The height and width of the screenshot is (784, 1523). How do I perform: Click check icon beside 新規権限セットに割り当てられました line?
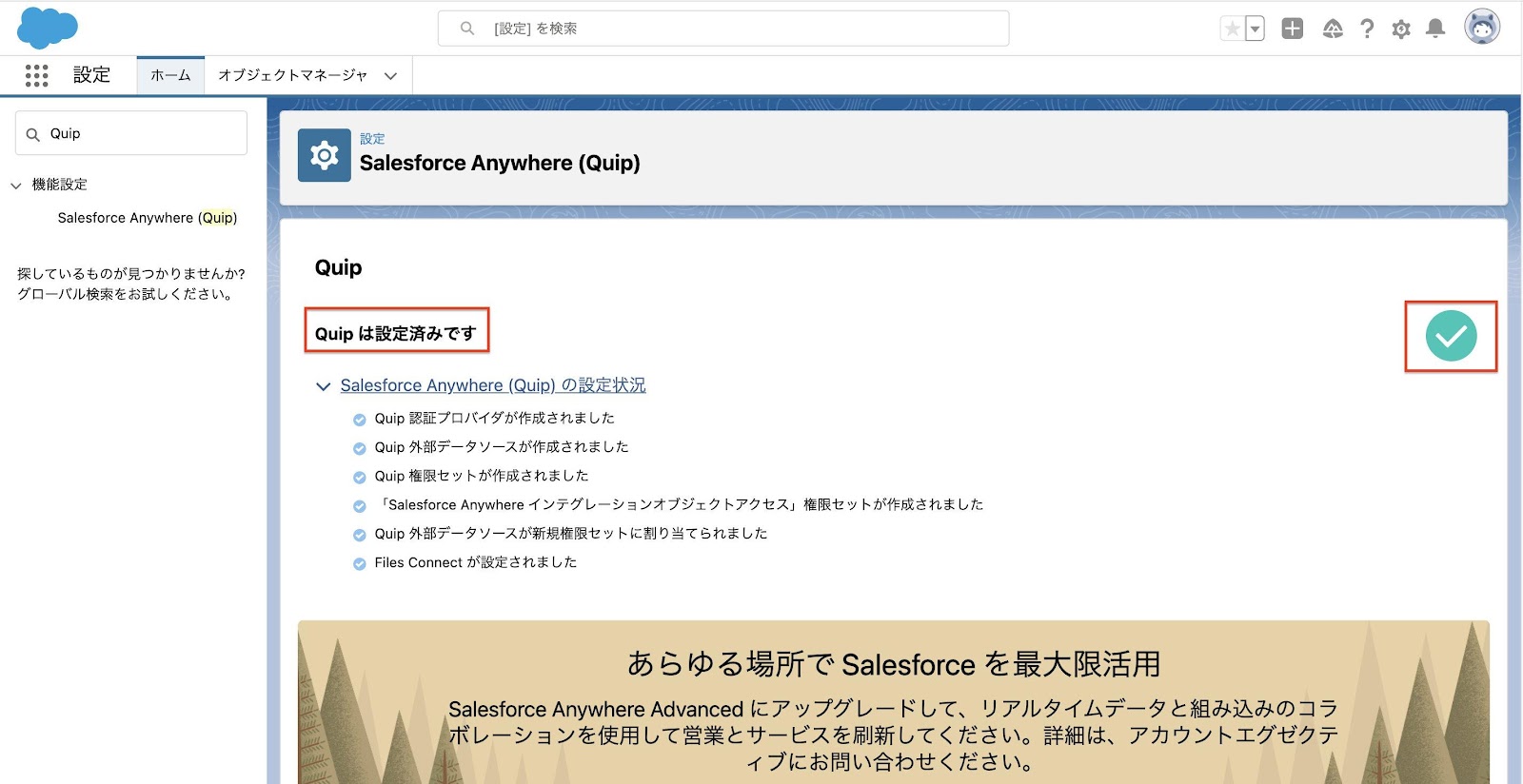click(x=360, y=535)
